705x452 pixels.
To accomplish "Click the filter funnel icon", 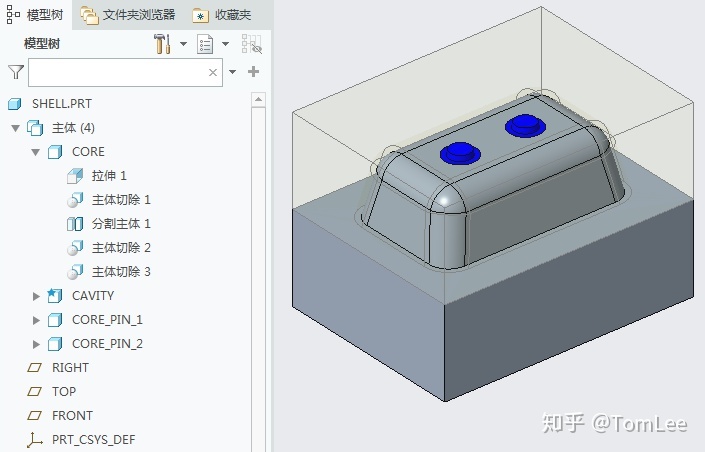I will click(x=15, y=72).
